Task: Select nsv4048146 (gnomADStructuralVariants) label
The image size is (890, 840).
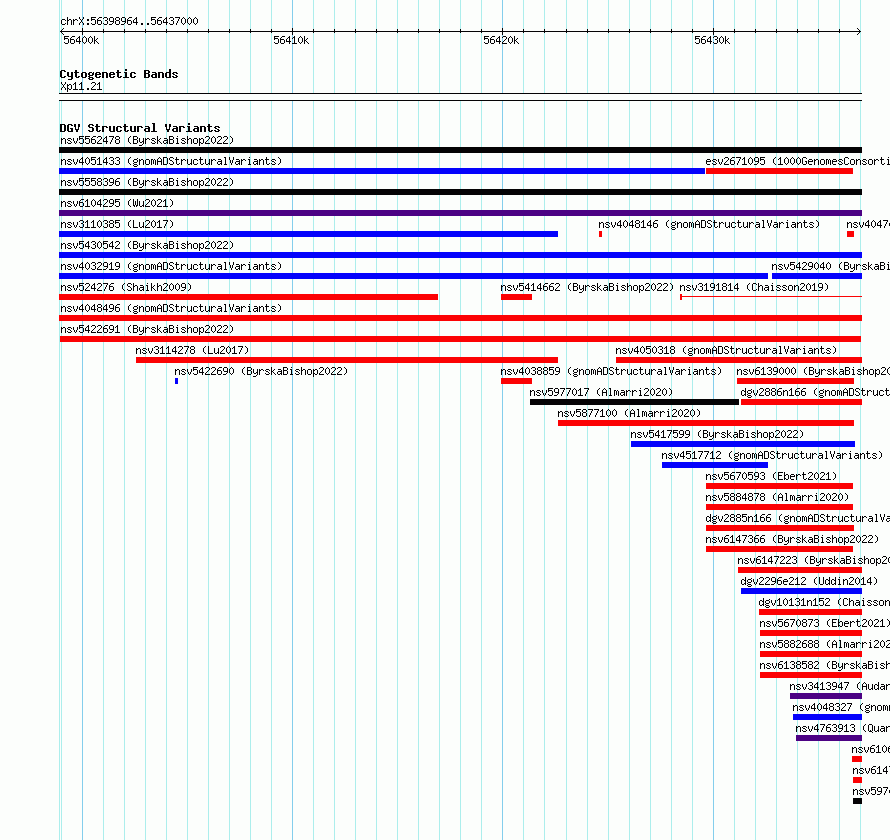Action: [x=710, y=224]
